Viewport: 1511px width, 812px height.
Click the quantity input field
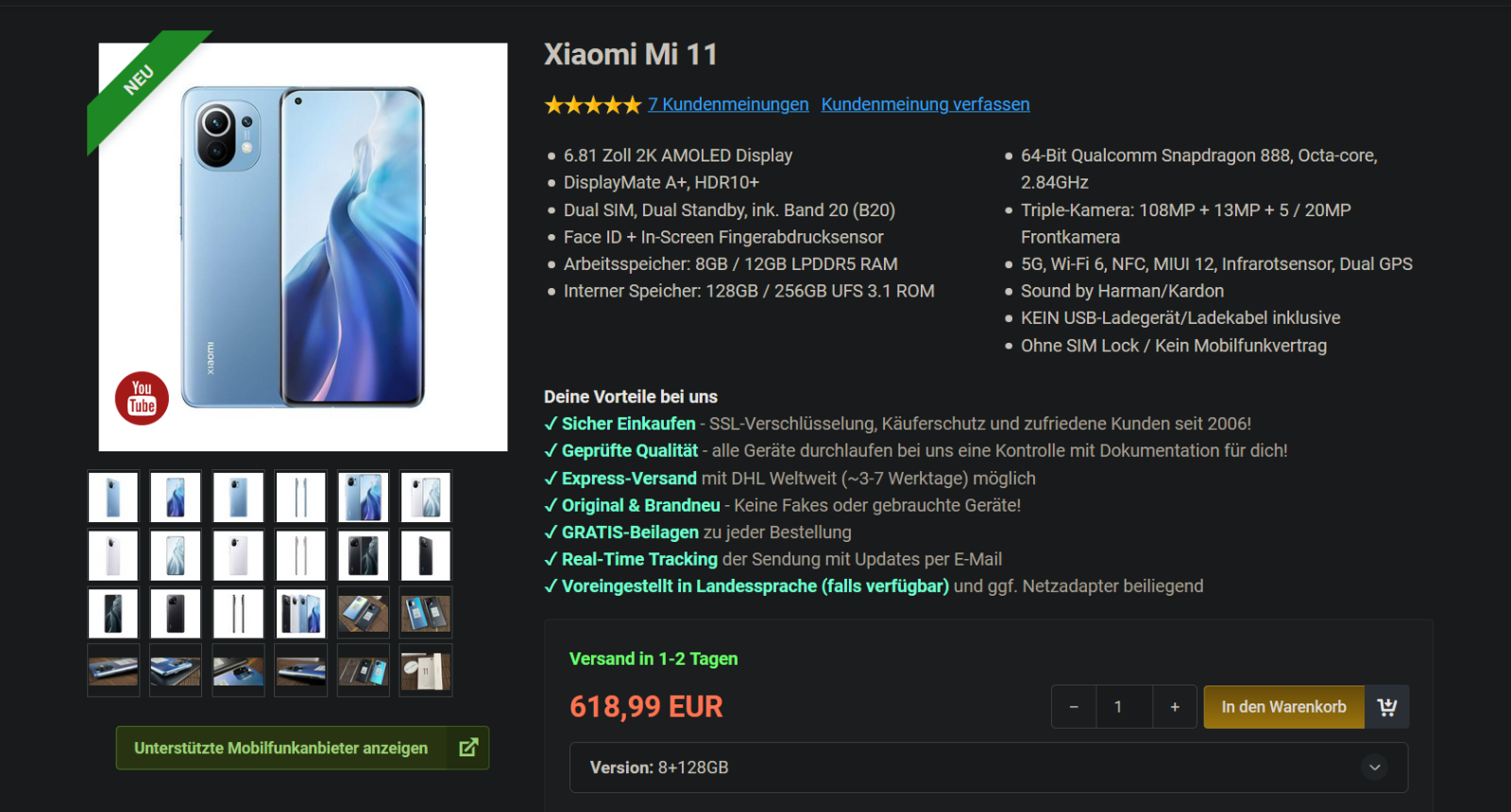coord(1124,707)
